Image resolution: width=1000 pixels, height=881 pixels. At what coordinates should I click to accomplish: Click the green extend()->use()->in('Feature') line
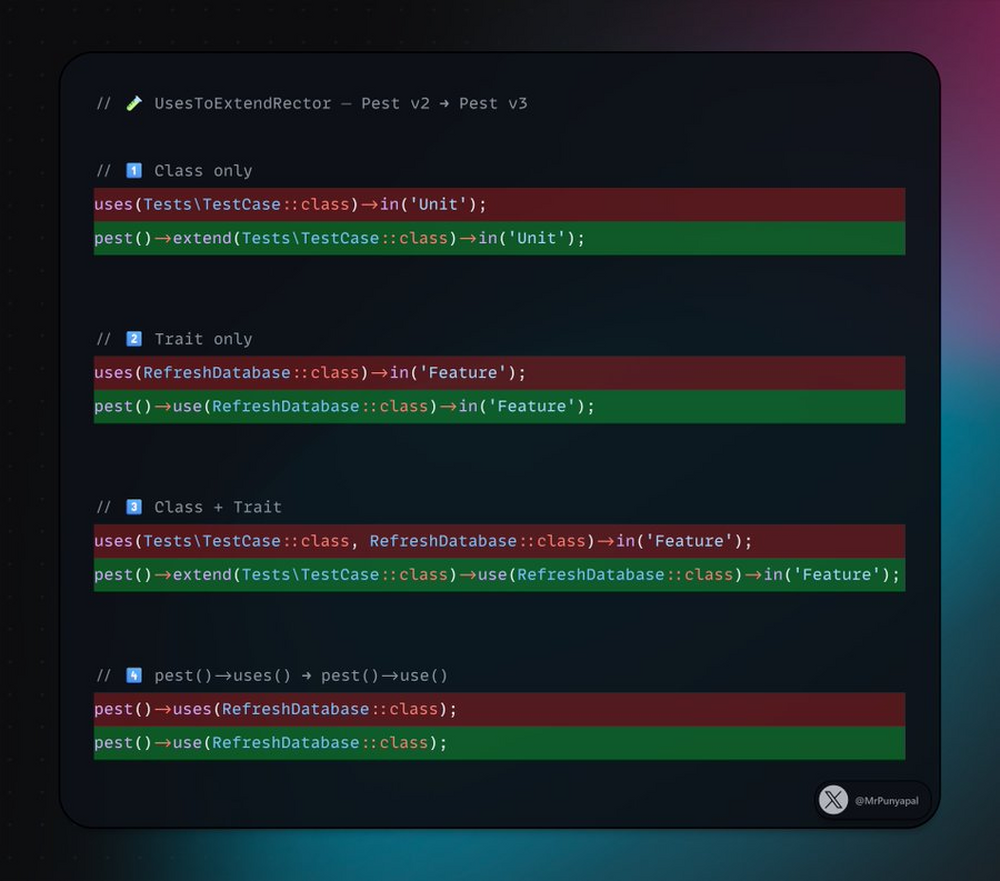click(x=497, y=575)
